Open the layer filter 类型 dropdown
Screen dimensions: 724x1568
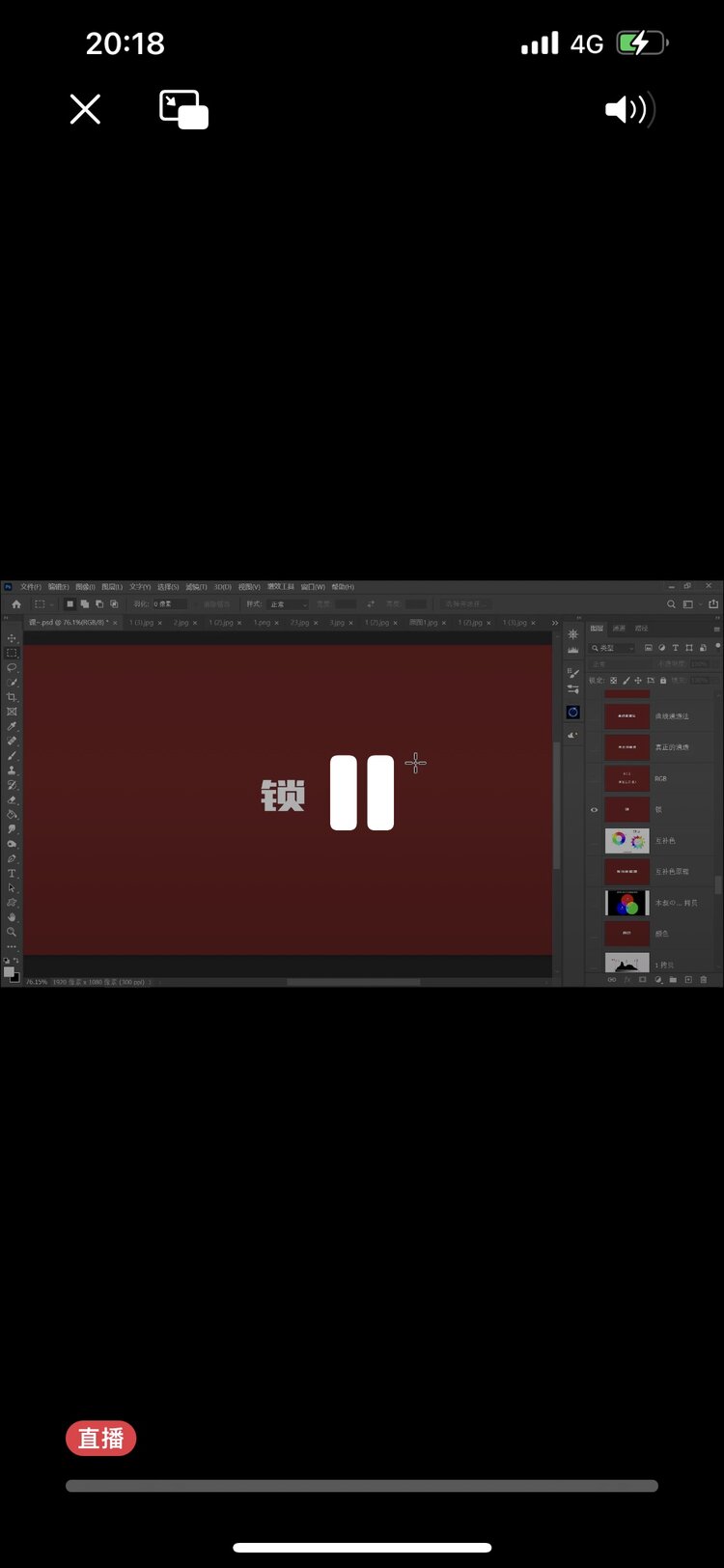point(614,648)
